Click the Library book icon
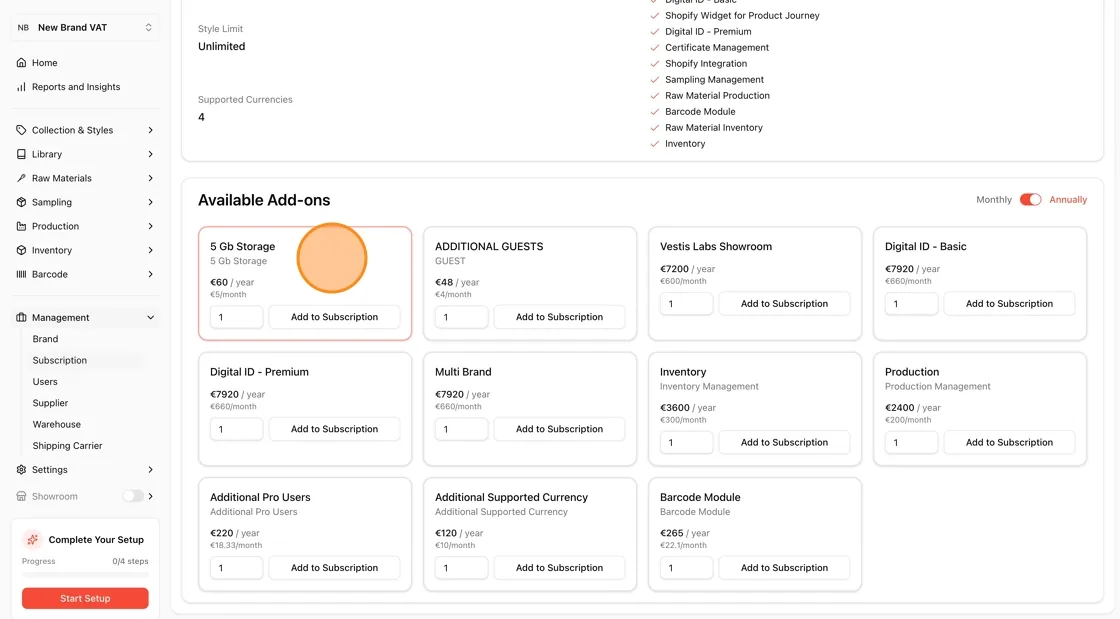The image size is (1120, 619). pyautogui.click(x=21, y=154)
